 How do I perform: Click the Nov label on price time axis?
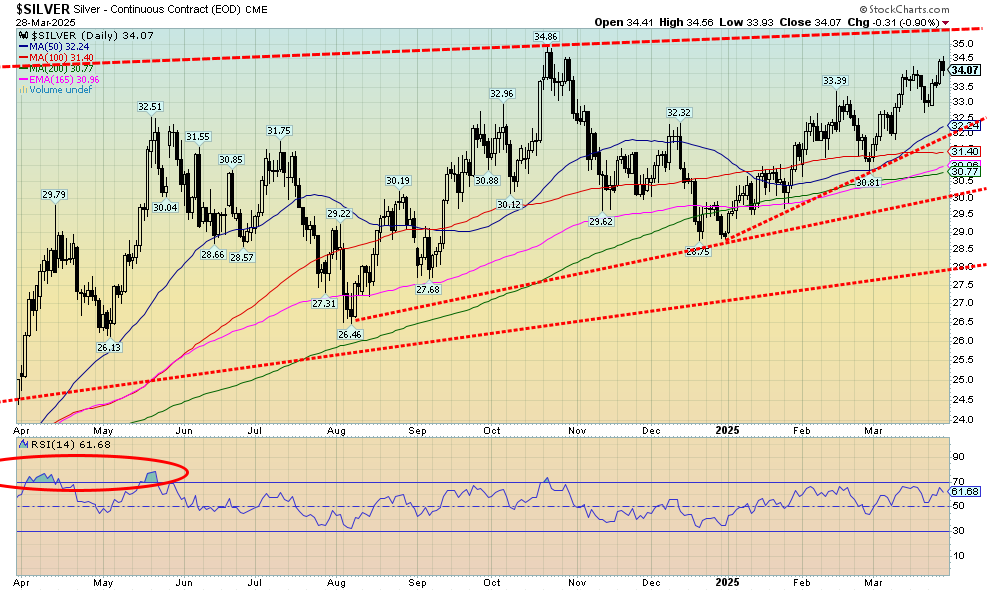579,430
